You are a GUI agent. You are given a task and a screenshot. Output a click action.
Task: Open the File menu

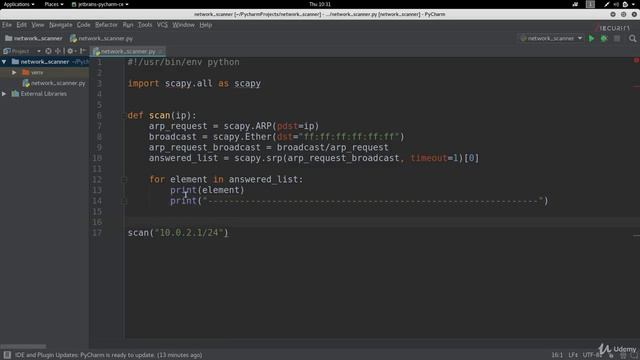point(7,25)
